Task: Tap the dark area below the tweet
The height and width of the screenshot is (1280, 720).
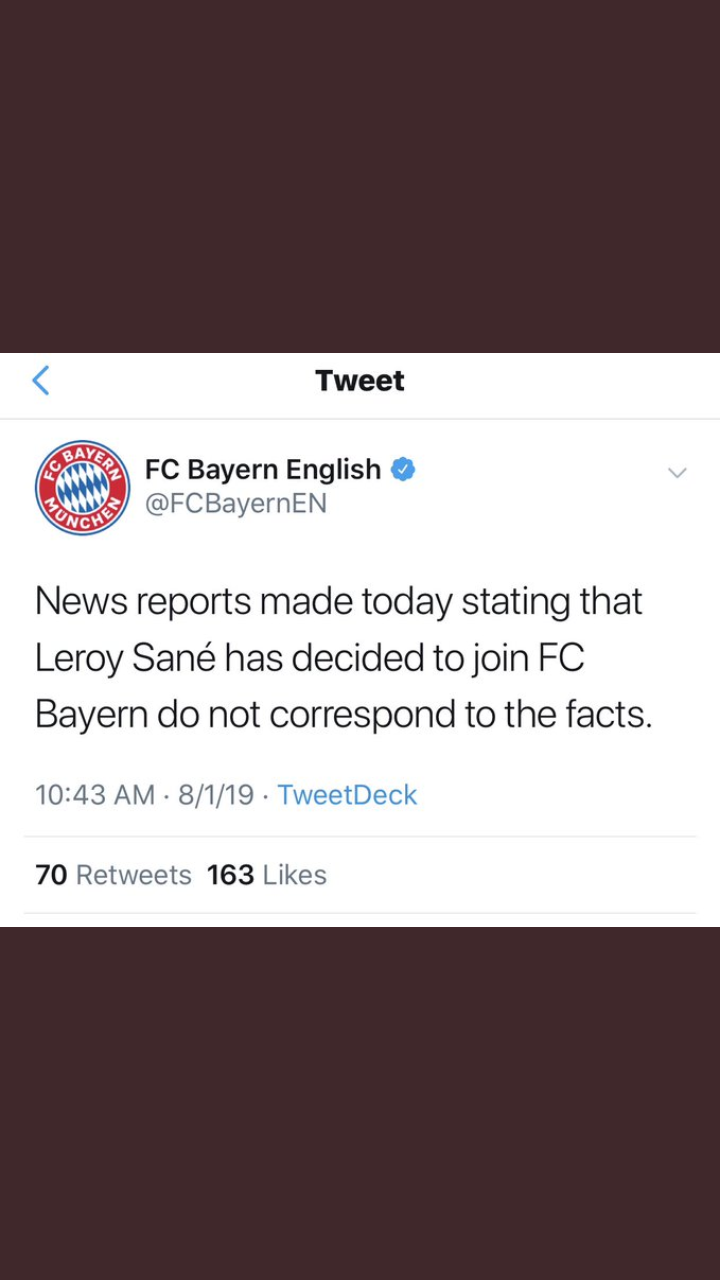Action: coord(360,1100)
